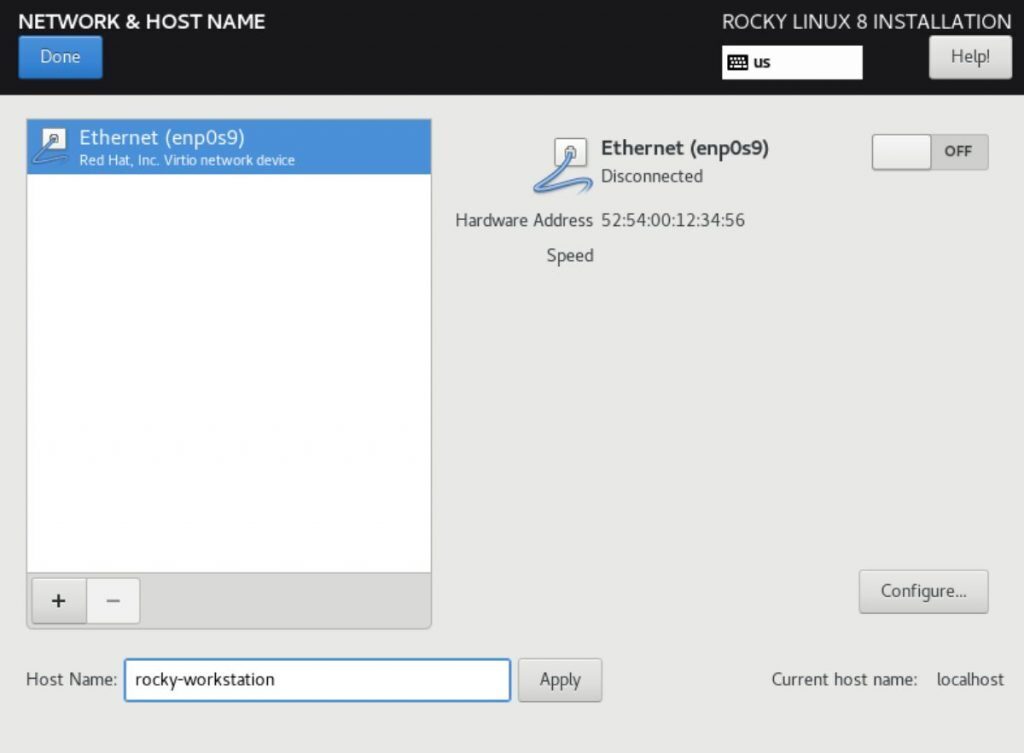The image size is (1024, 753).
Task: Click the plus icon to add a network interface
Action: point(58,600)
